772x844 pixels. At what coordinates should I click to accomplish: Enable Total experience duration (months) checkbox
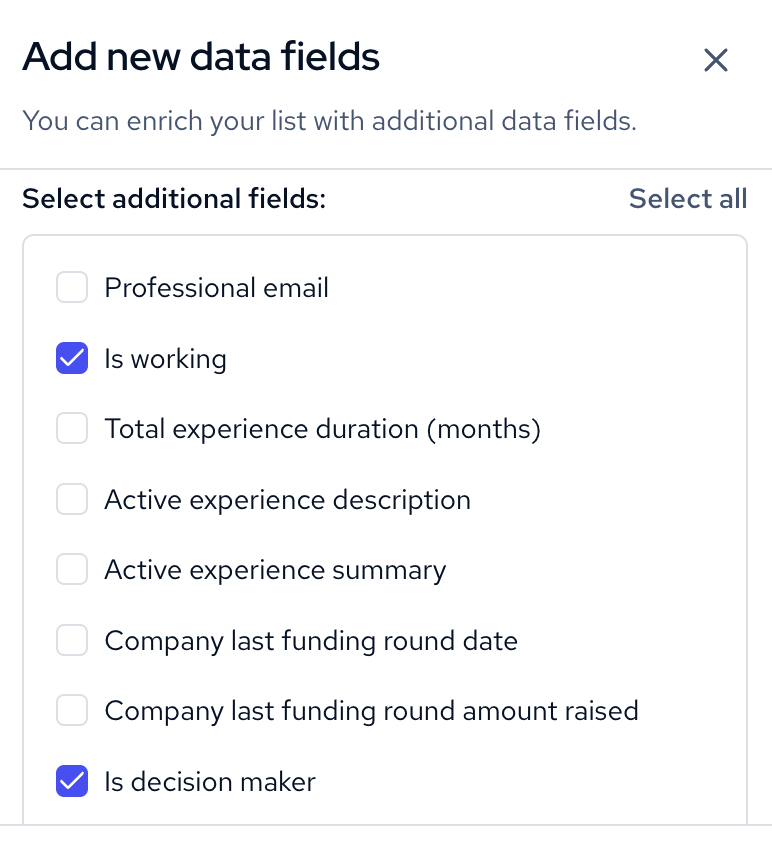point(72,428)
